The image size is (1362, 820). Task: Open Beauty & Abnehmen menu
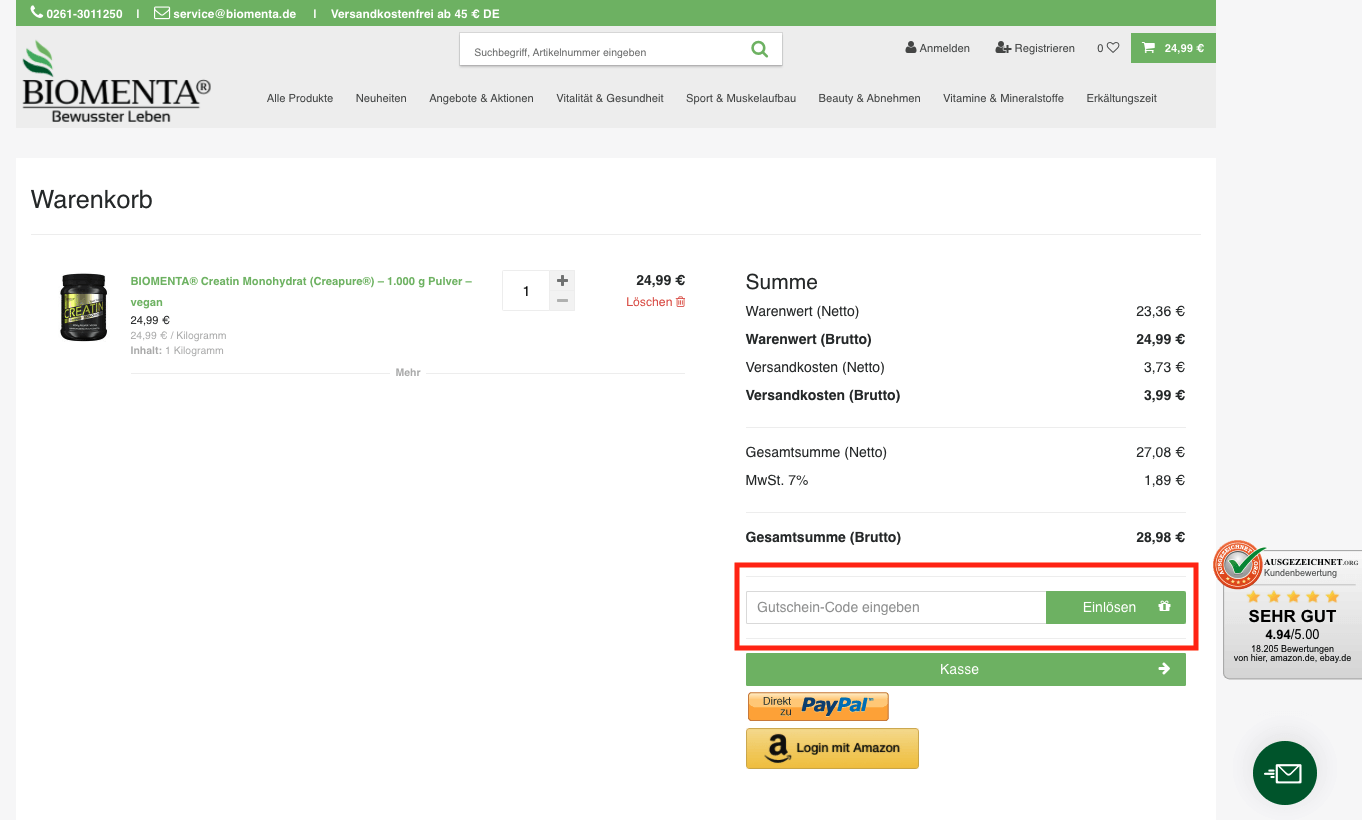[x=869, y=98]
